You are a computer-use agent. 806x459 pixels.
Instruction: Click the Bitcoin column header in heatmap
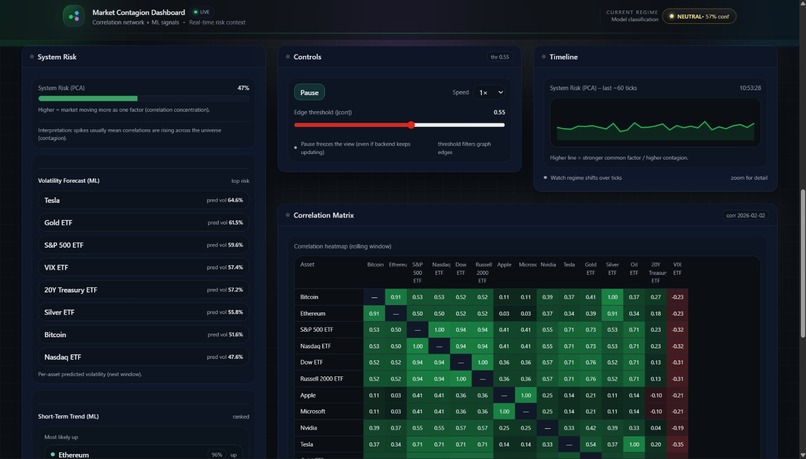375,264
